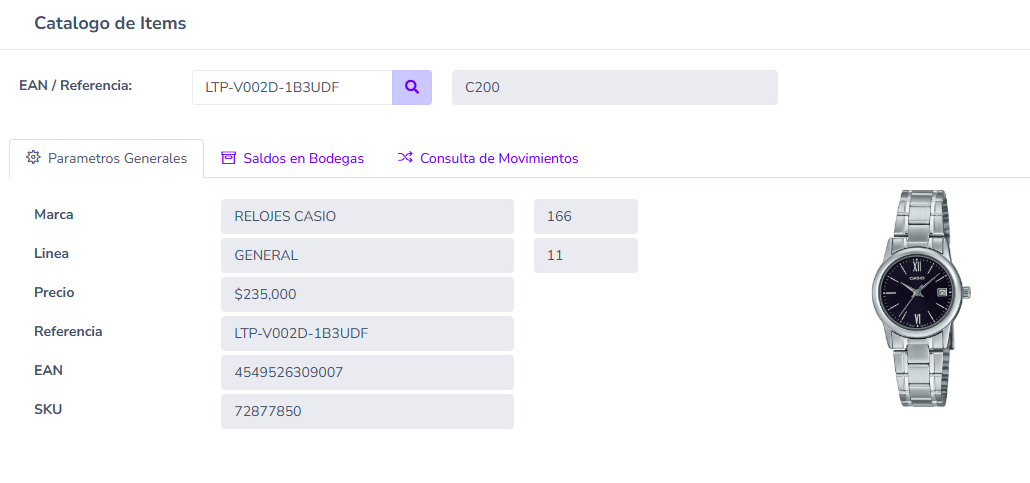This screenshot has width=1030, height=483.
Task: Click the magnifying glass search button
Action: pos(412,87)
